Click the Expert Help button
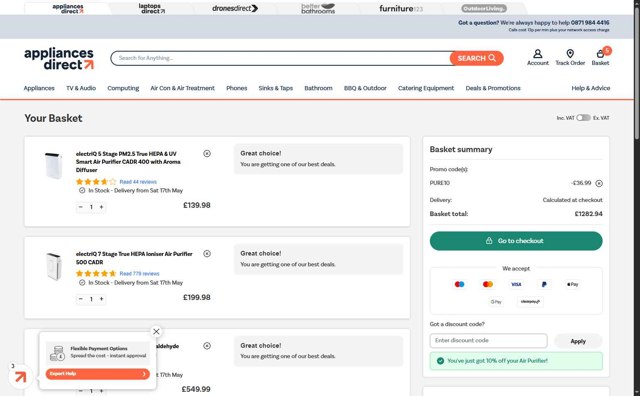 98,374
